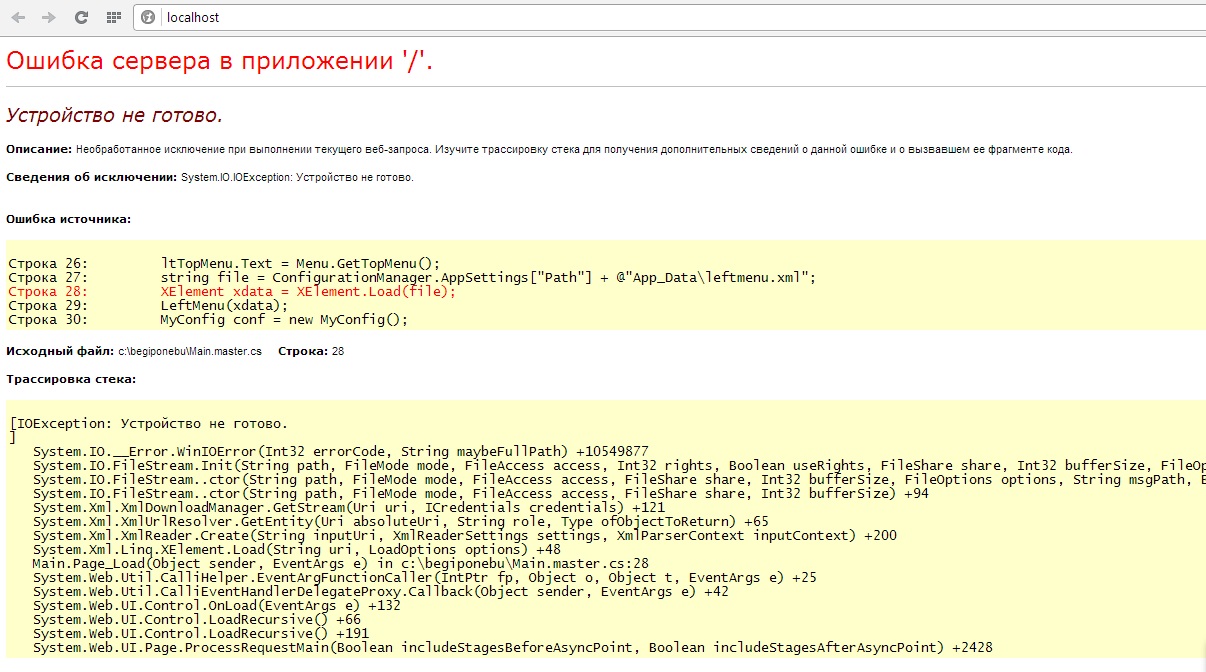Click the italic 'Устройство не готово.' subtitle
This screenshot has width=1206, height=672.
tap(114, 114)
